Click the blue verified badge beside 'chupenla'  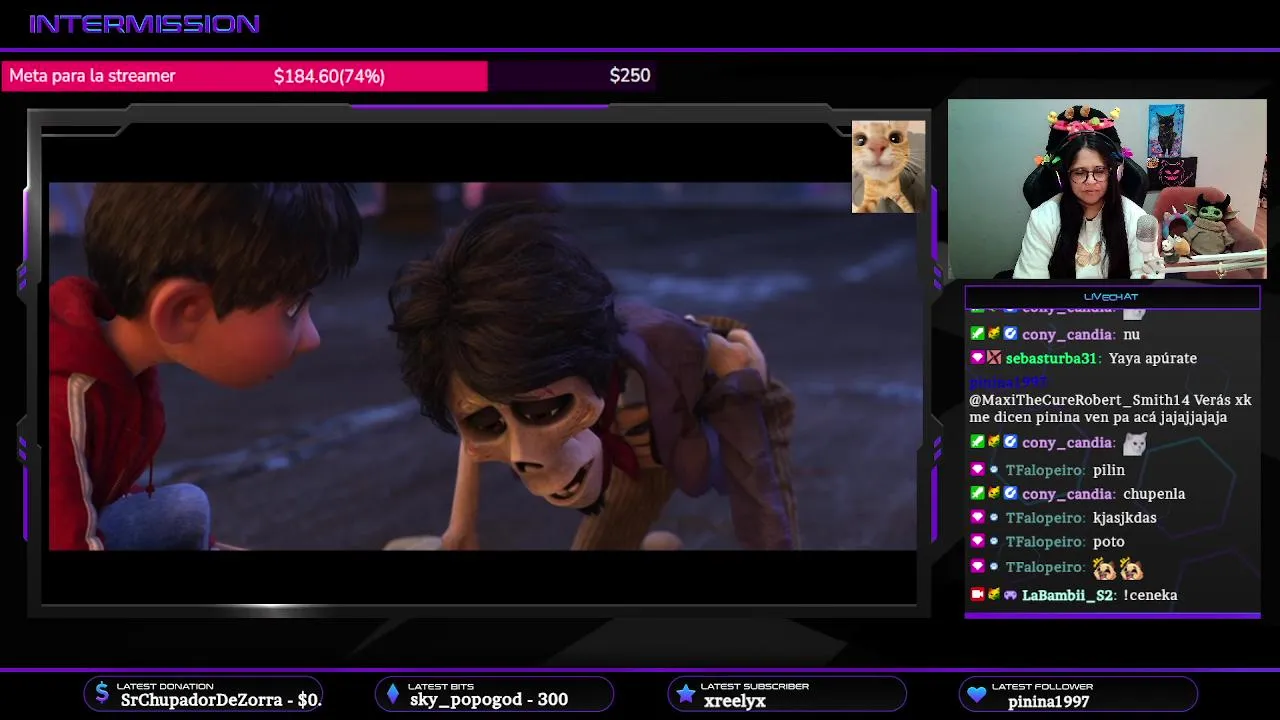coord(1011,493)
